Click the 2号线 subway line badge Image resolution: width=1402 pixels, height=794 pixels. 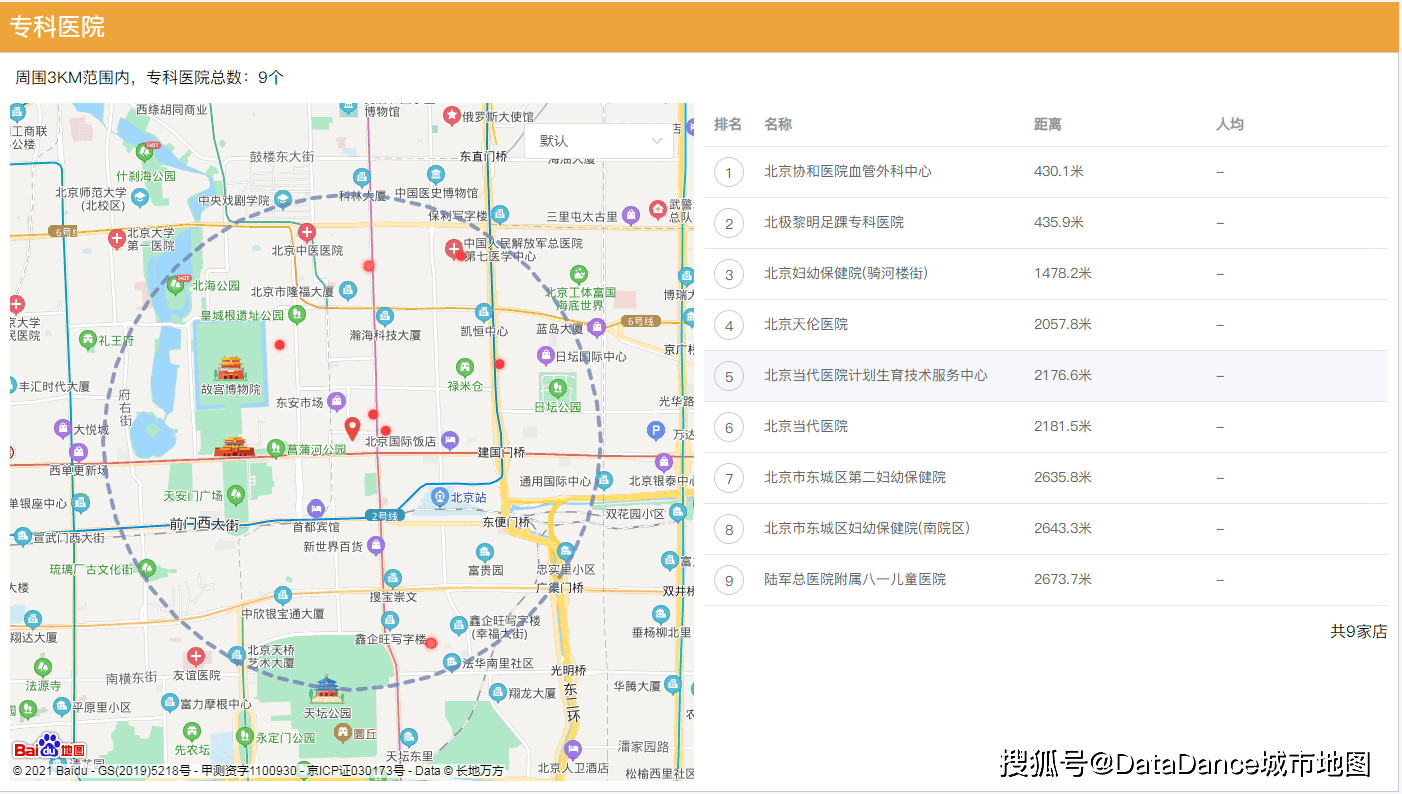pos(384,515)
